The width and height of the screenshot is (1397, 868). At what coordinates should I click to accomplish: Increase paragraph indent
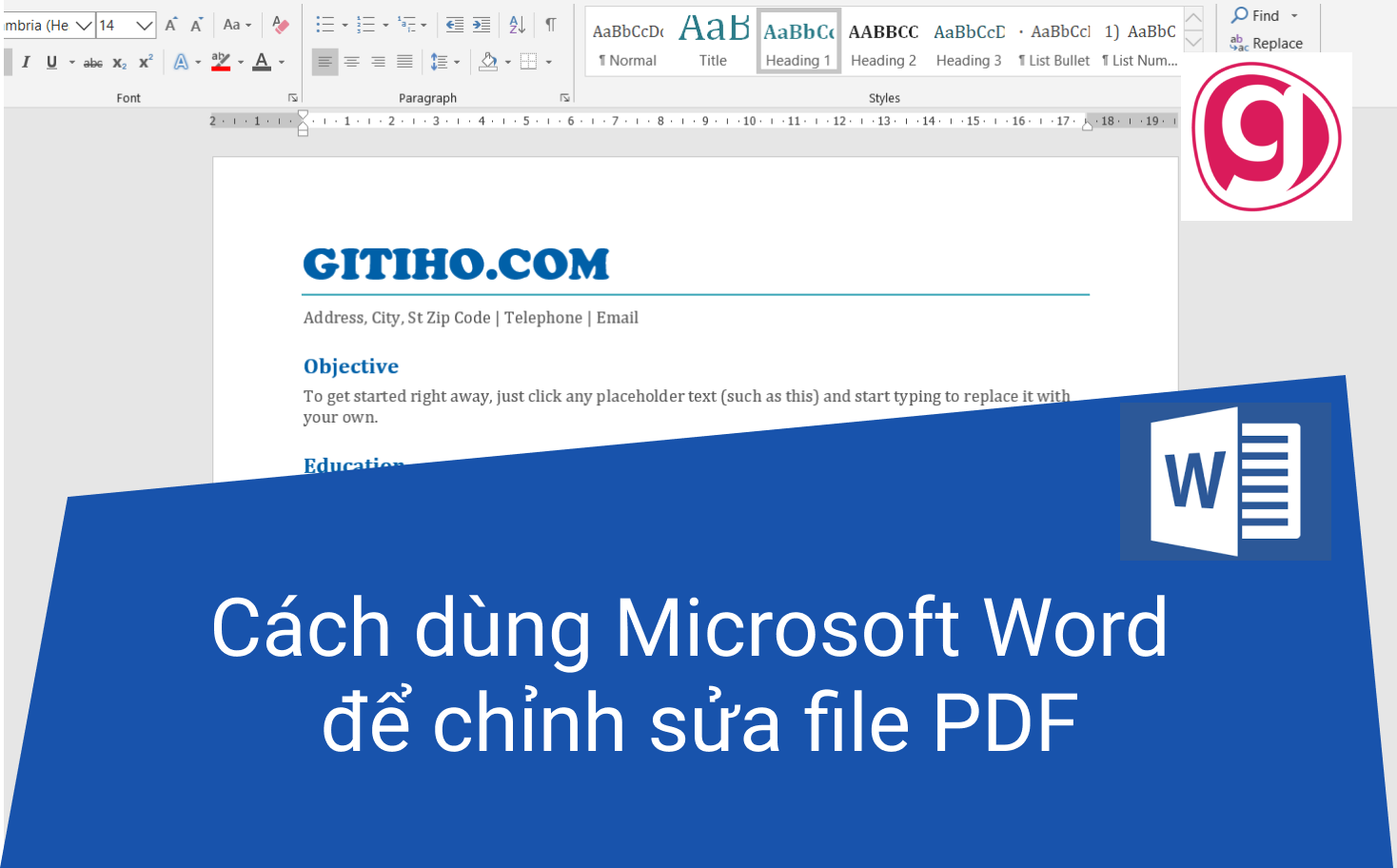pos(482,25)
